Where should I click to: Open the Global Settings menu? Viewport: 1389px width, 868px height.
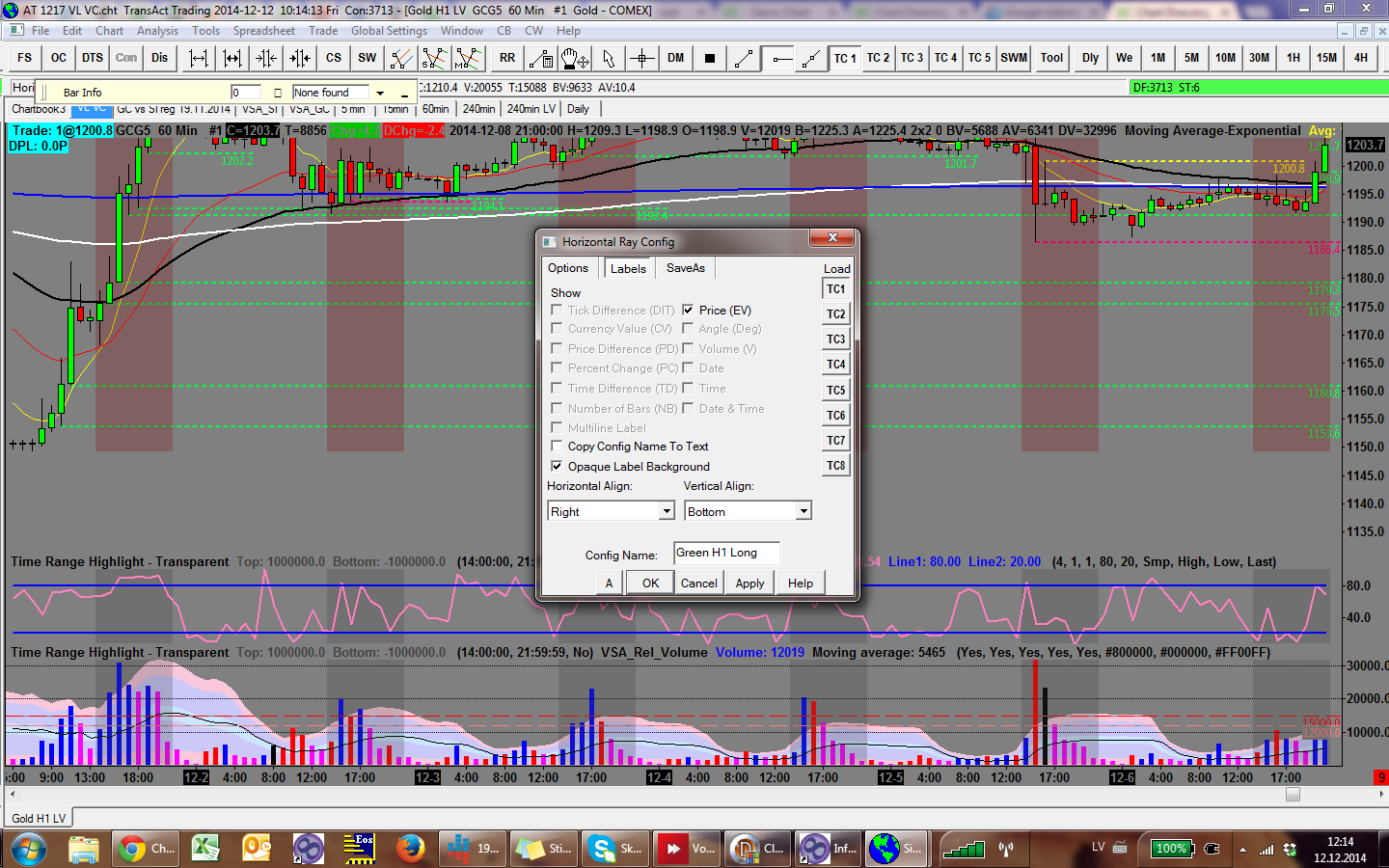tap(389, 31)
